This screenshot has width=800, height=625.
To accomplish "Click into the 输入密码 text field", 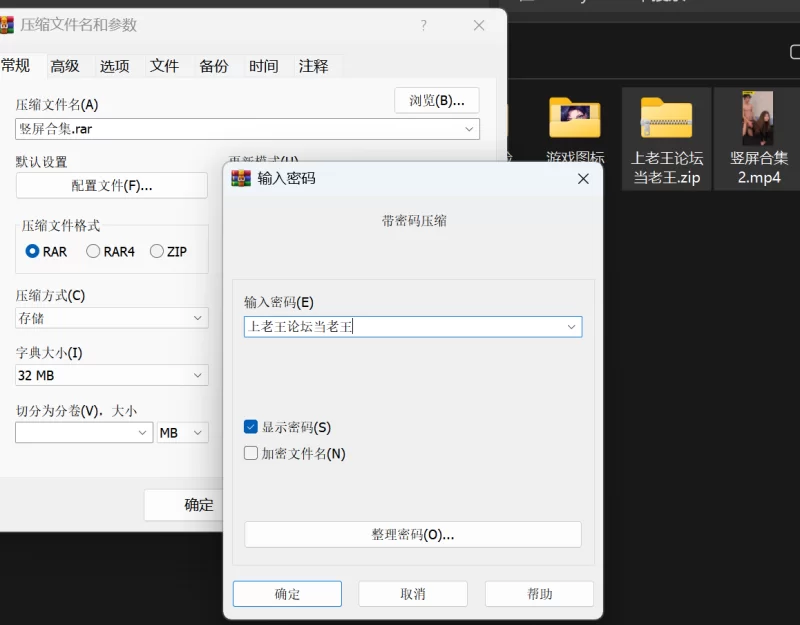I will (400, 327).
